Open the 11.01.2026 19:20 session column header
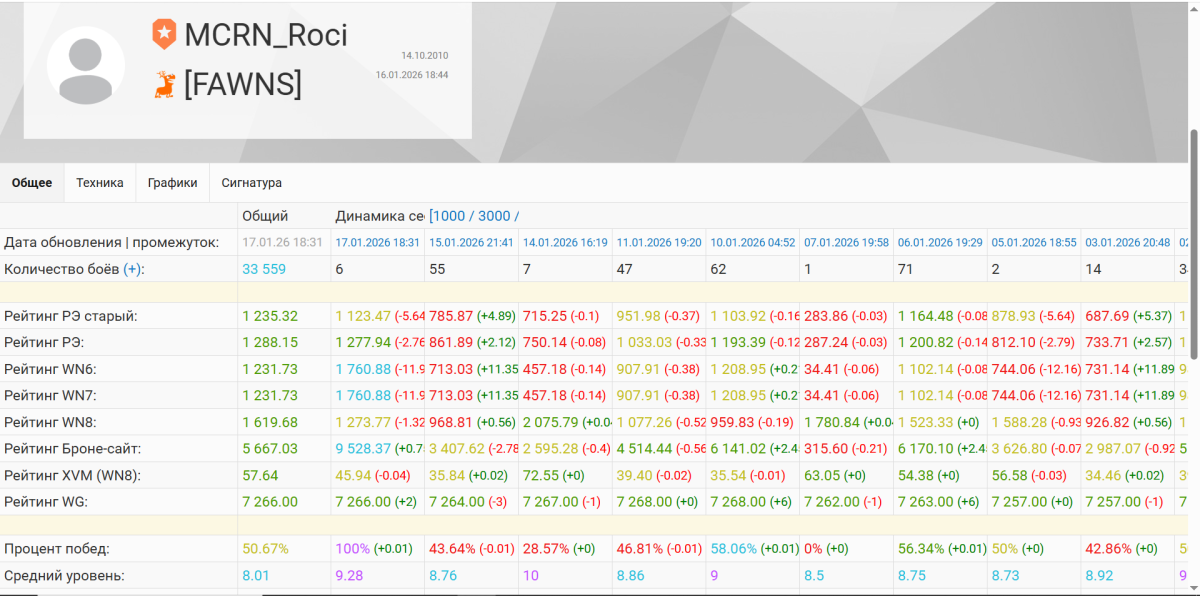Screen dimensions: 1200x596 (x=659, y=243)
